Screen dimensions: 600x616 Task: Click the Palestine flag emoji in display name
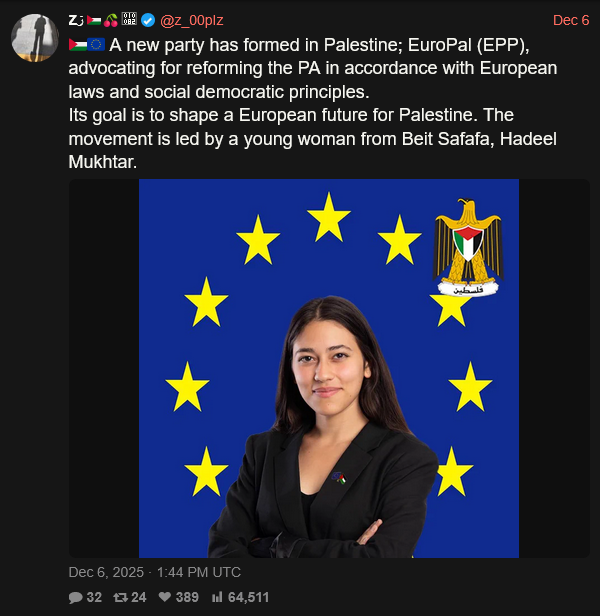(x=94, y=20)
